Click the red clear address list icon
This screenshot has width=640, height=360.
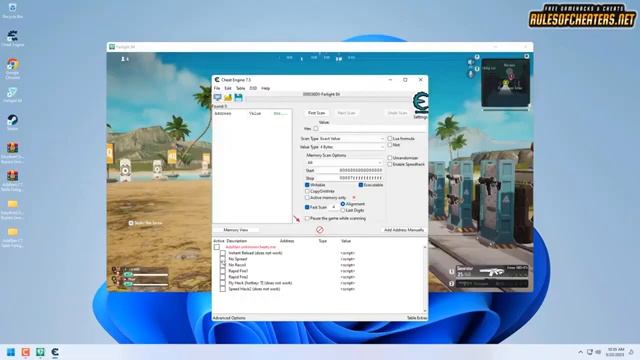click(320, 230)
